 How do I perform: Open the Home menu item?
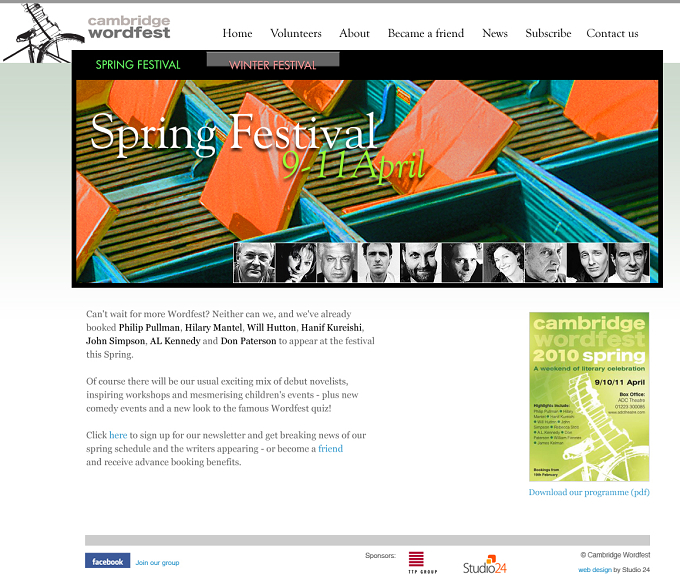[x=237, y=33]
